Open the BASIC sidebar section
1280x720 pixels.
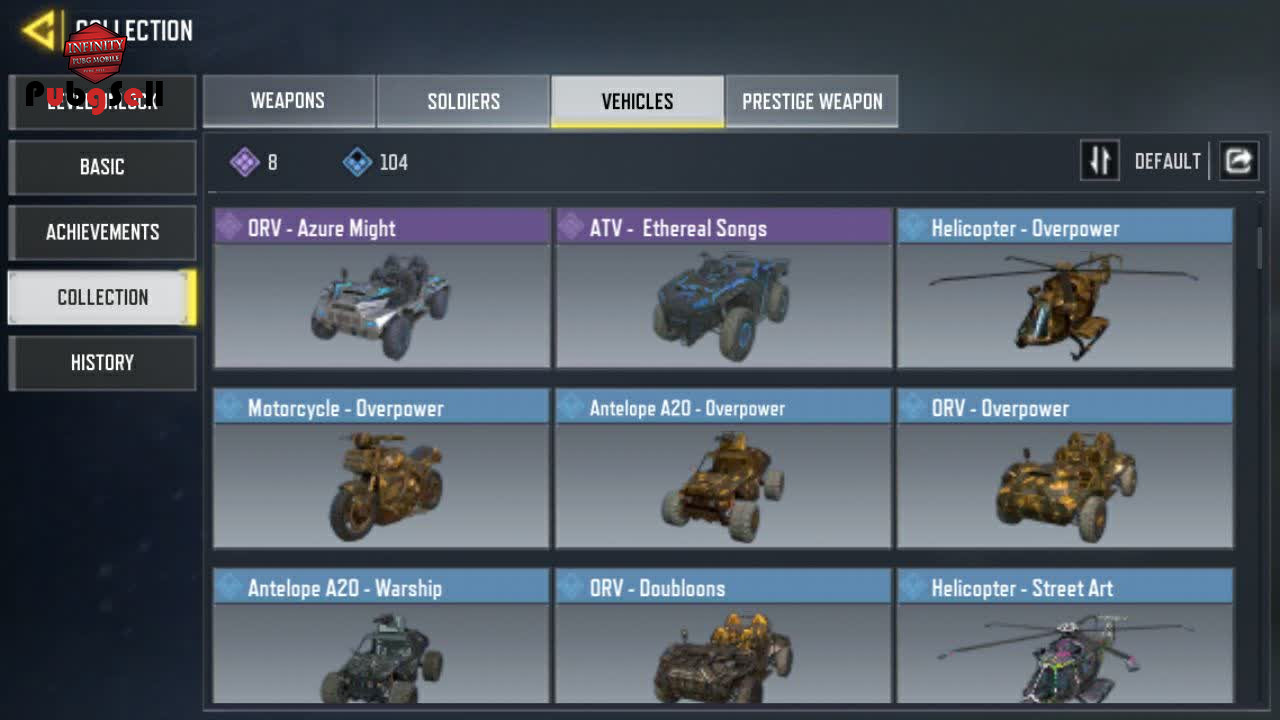(x=102, y=167)
